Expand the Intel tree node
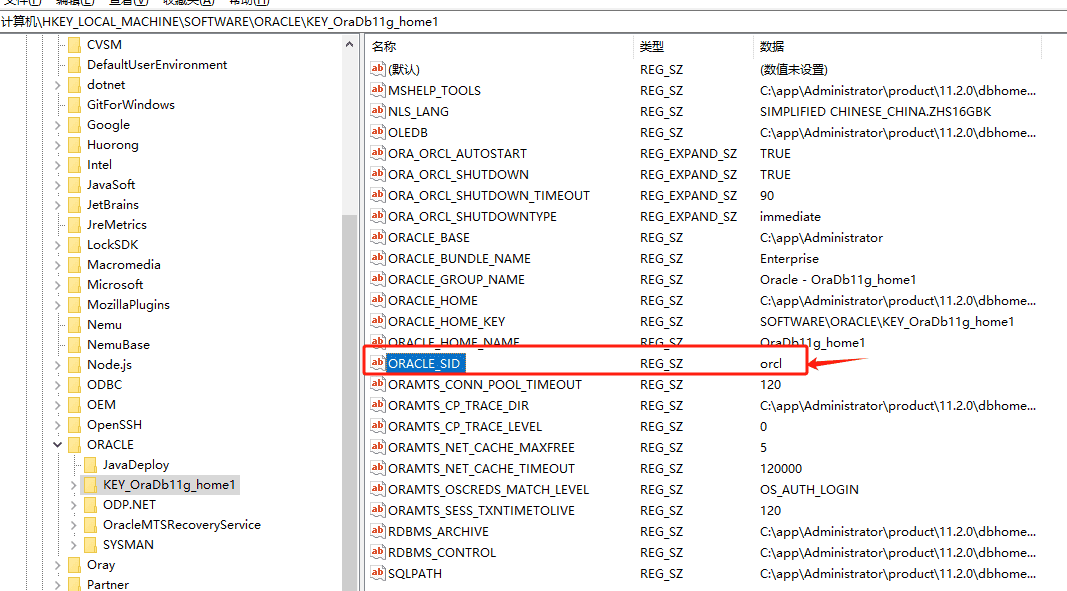1067x591 pixels. (57, 164)
